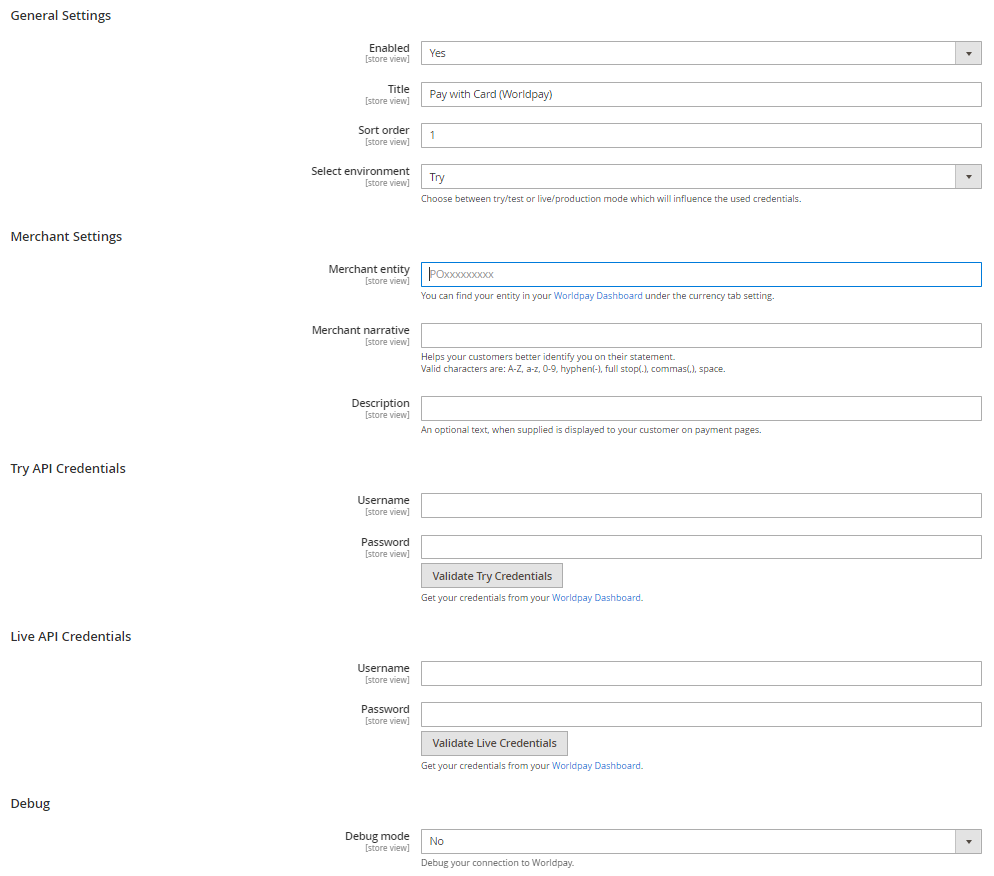This screenshot has height=876, width=994.
Task: Focus the Merchant entity field
Action: 700,274
